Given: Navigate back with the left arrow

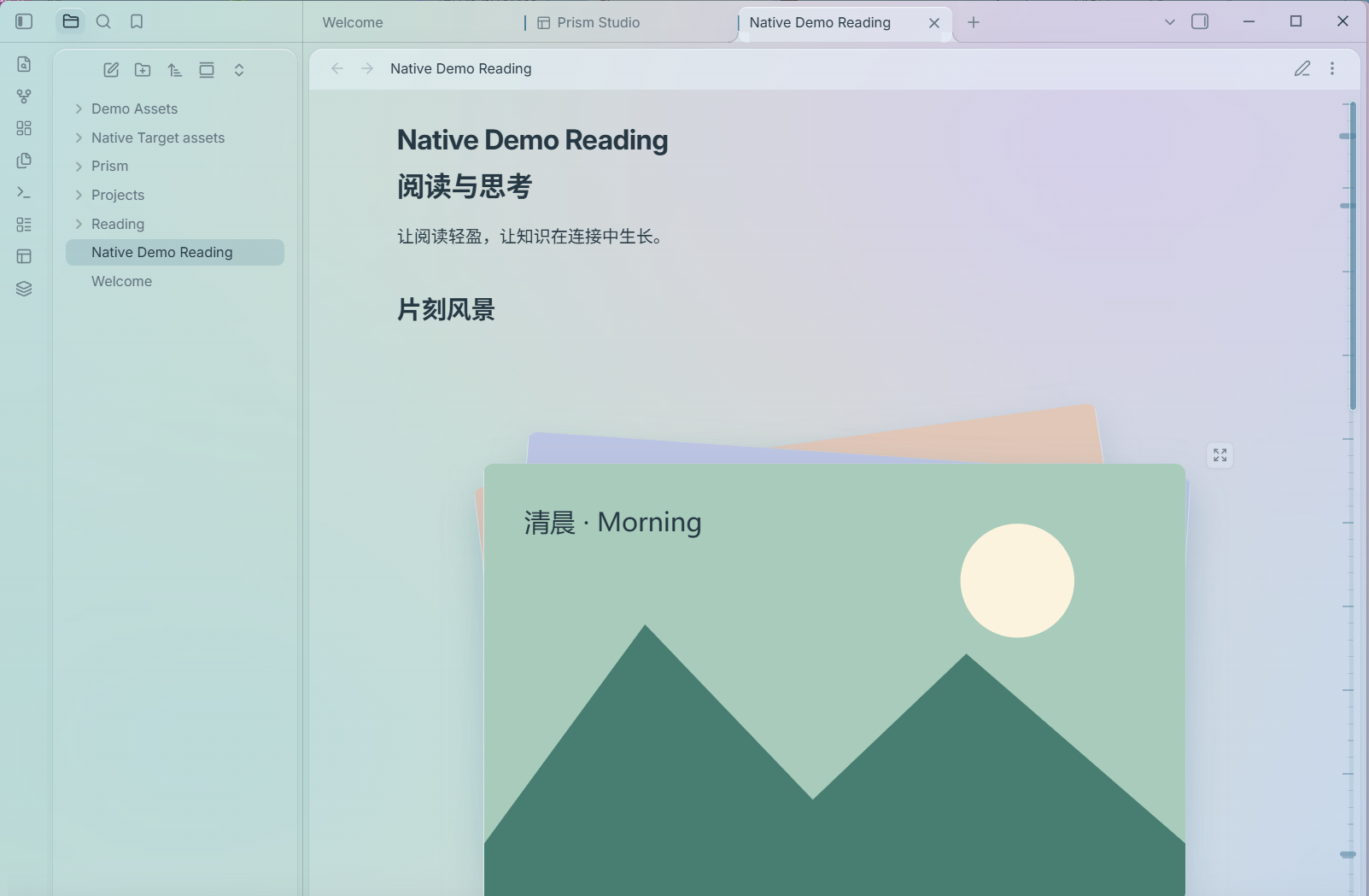Looking at the screenshot, I should [x=337, y=68].
